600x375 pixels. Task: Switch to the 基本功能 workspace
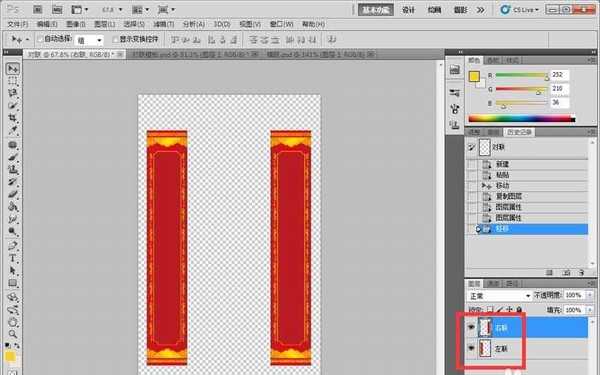[376, 10]
